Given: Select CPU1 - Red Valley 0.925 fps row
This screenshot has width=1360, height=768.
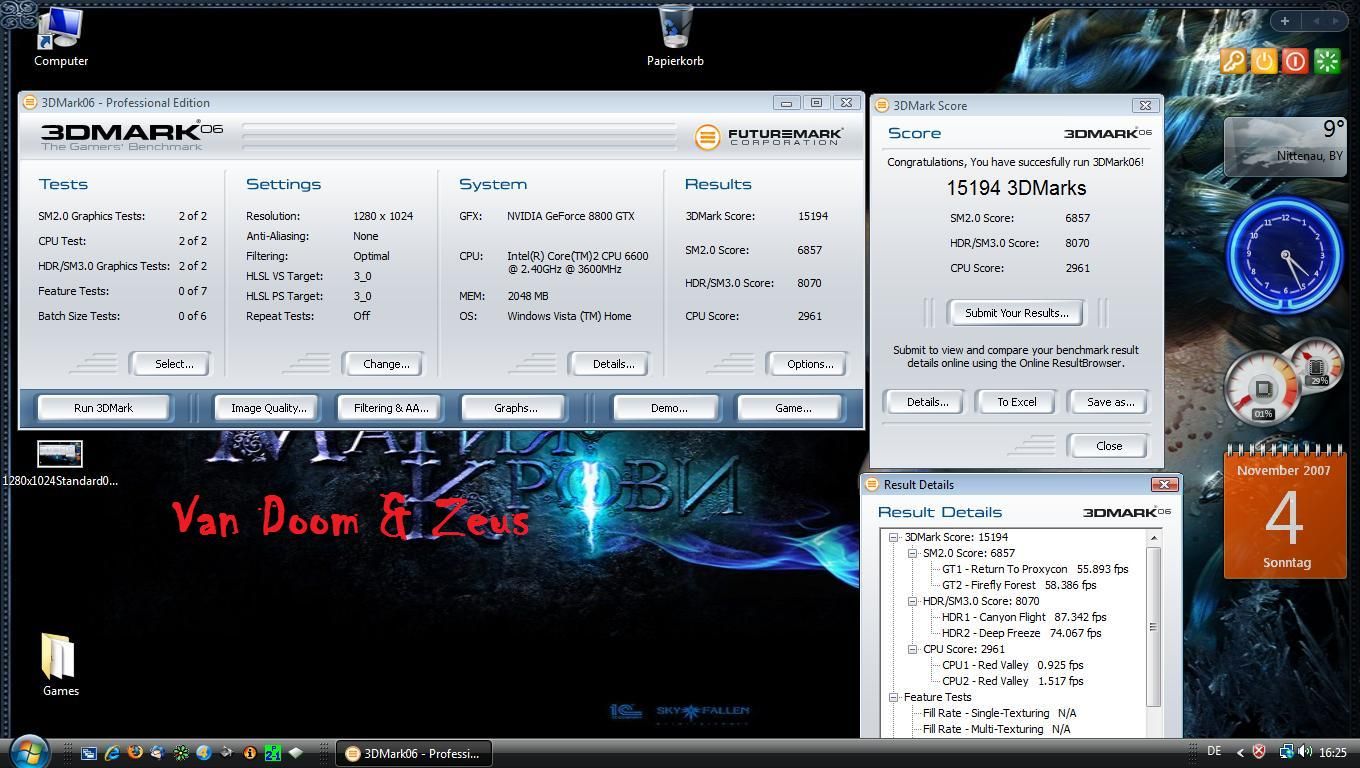Looking at the screenshot, I should [1012, 665].
